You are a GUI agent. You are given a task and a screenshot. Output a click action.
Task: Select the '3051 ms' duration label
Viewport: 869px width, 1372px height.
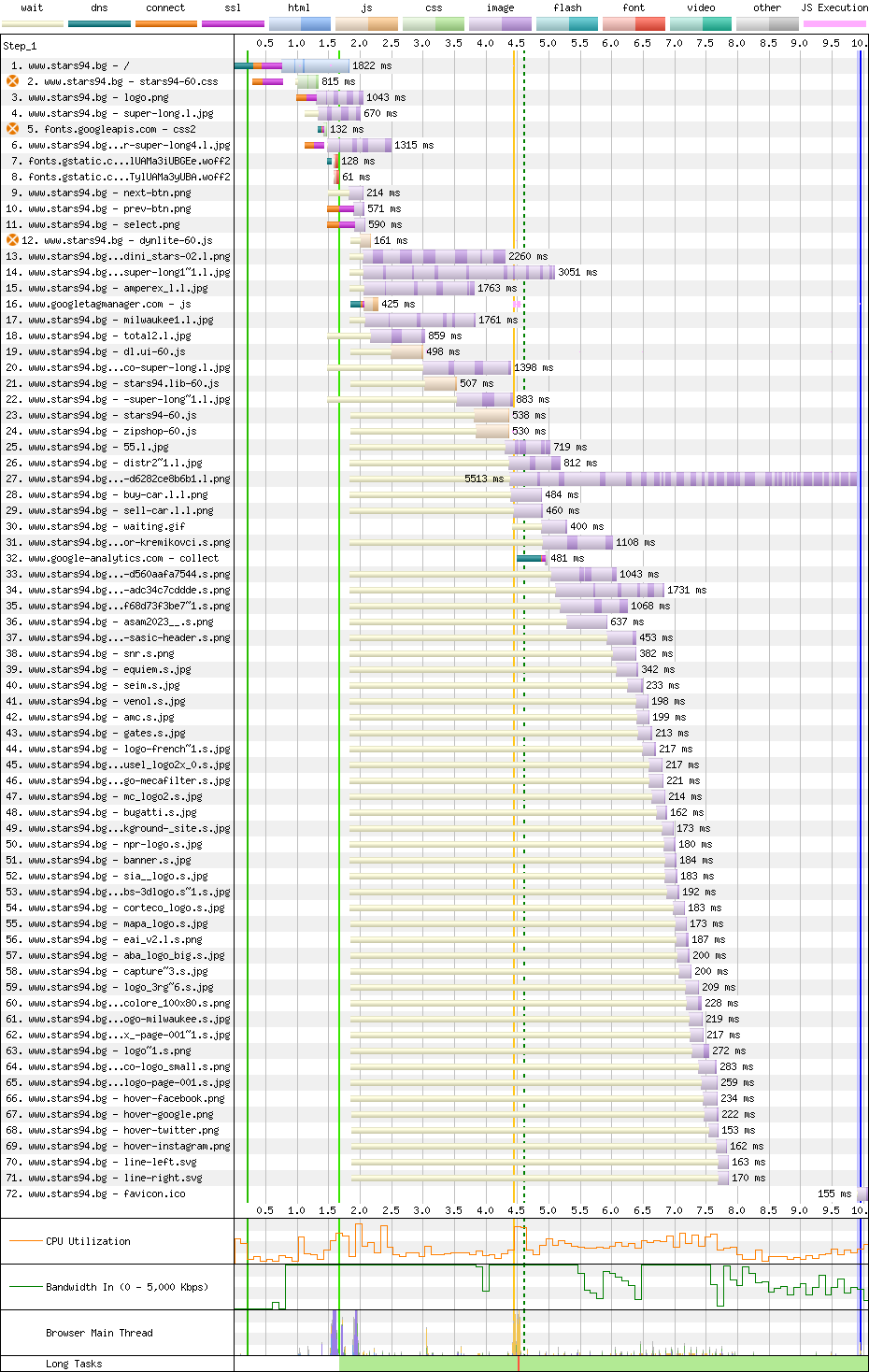(x=577, y=272)
